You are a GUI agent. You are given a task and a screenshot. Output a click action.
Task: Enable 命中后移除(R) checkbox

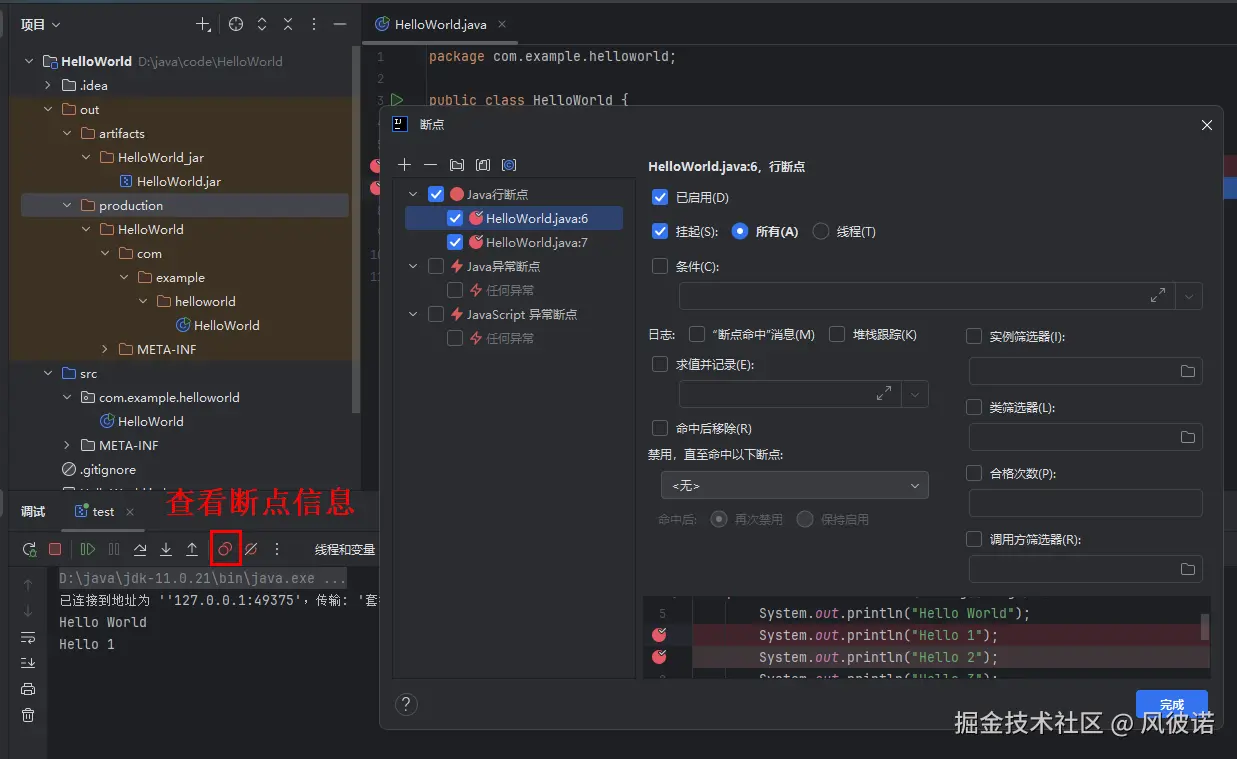(659, 428)
